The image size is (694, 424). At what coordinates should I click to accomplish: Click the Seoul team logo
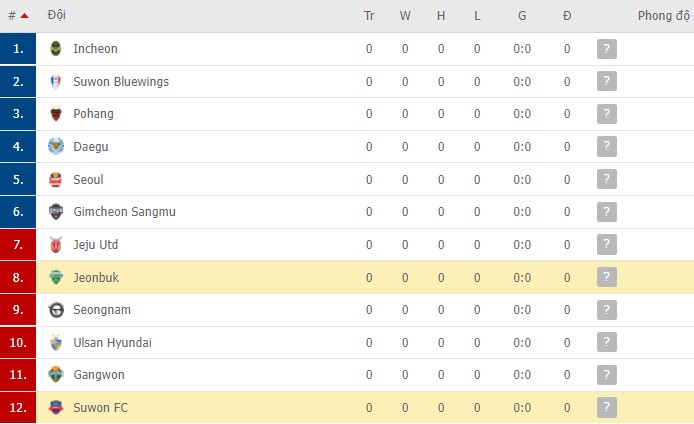tap(56, 180)
